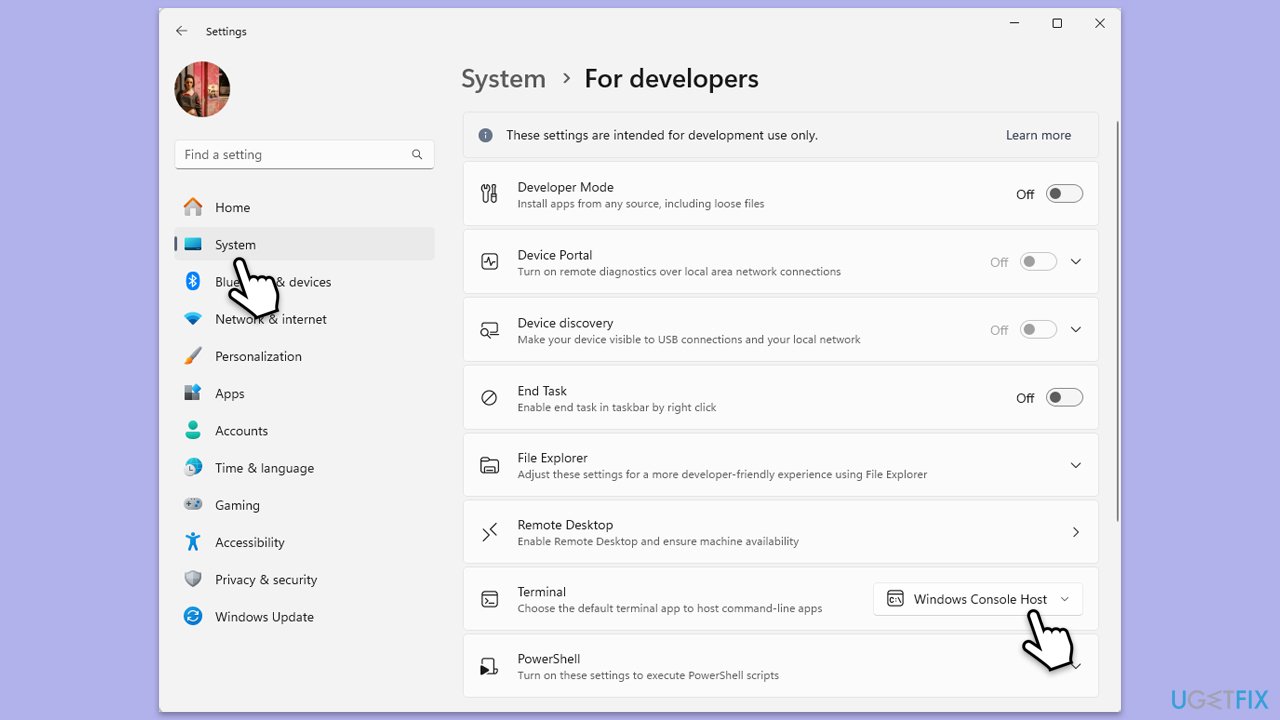Click the Device Portal diagnostics icon
Image resolution: width=1280 pixels, height=720 pixels.
489,262
